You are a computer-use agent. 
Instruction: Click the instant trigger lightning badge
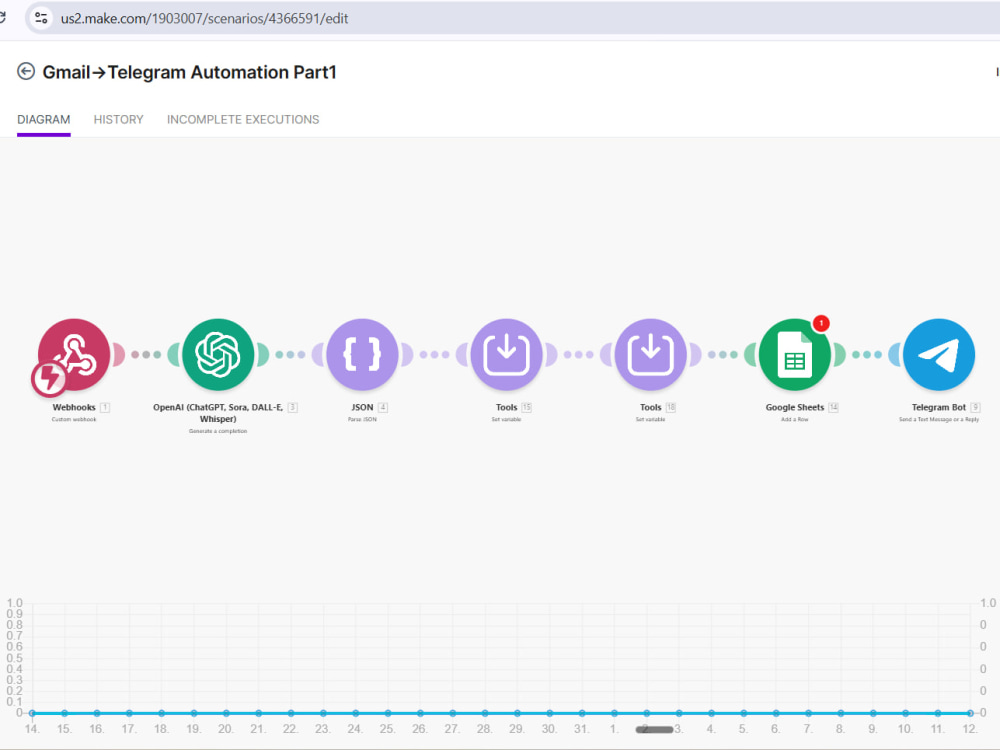(x=48, y=378)
